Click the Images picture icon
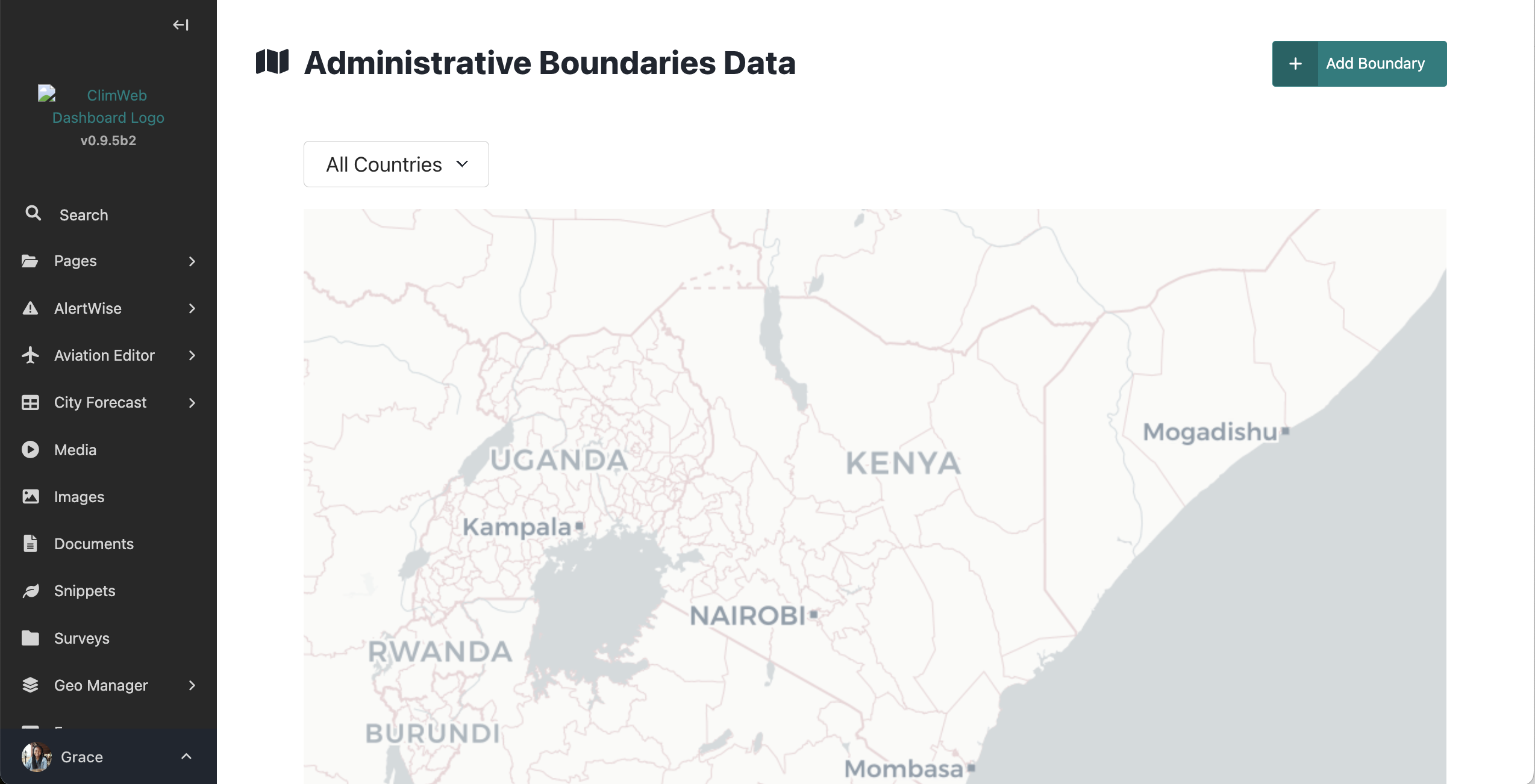Screen dimensions: 1535x784 (30, 497)
